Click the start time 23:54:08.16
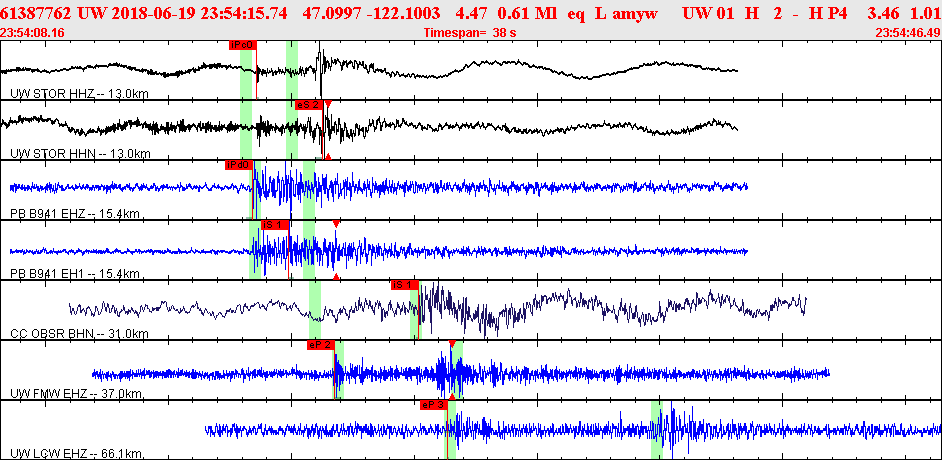The height and width of the screenshot is (460, 942). [x=33, y=32]
